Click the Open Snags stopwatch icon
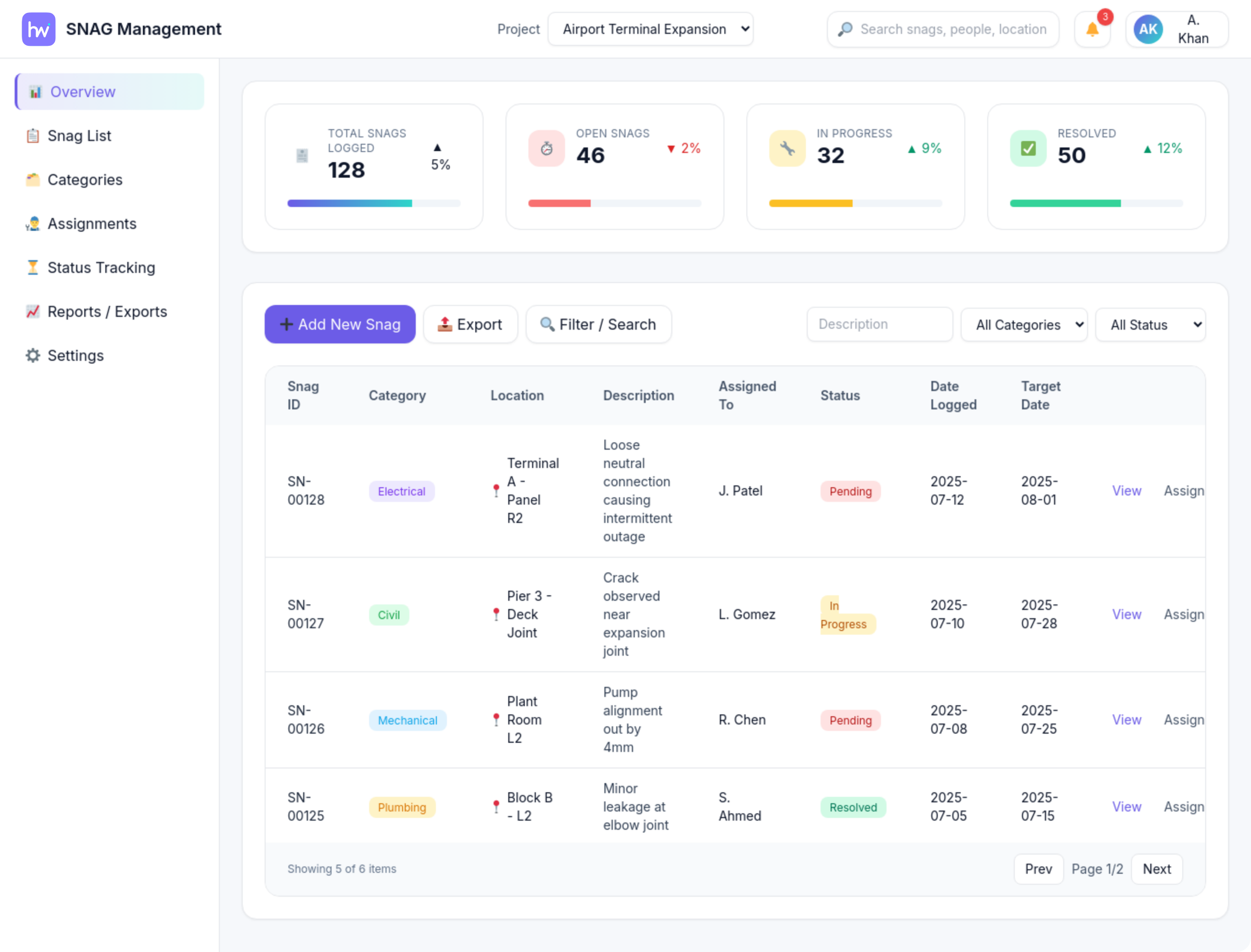Viewport: 1251px width, 952px height. (546, 148)
